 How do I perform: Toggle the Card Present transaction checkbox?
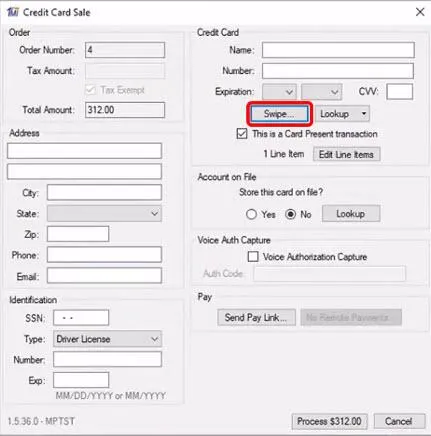click(x=242, y=134)
